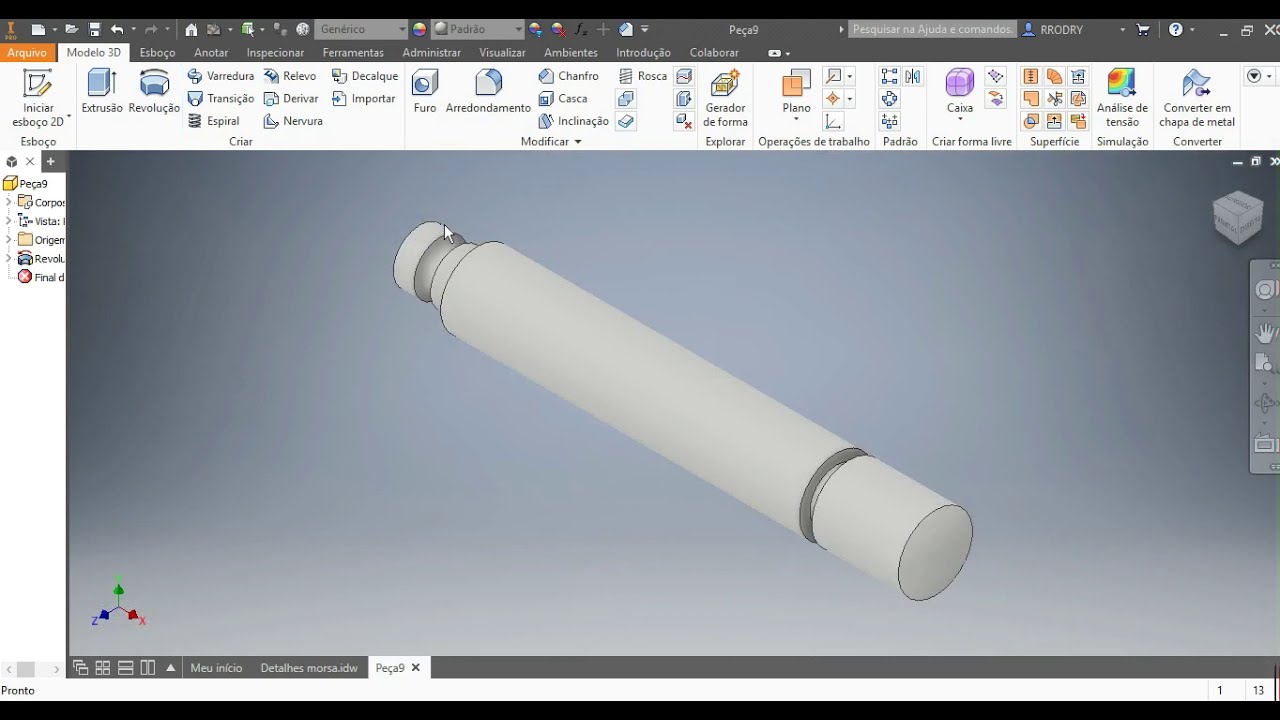Image resolution: width=1280 pixels, height=720 pixels.
Task: Choose the Casca shell tool
Action: [563, 98]
